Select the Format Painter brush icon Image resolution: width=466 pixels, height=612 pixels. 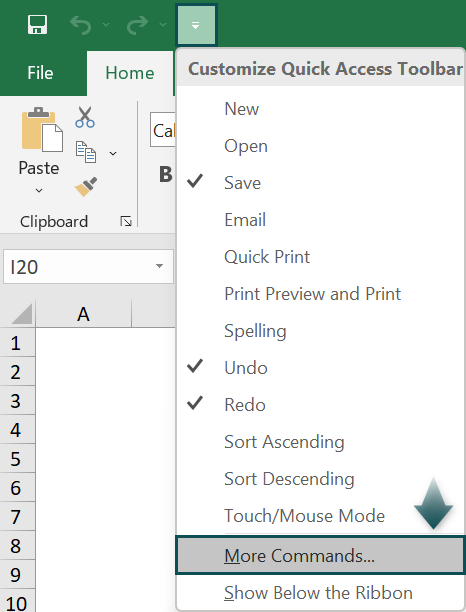[x=86, y=187]
